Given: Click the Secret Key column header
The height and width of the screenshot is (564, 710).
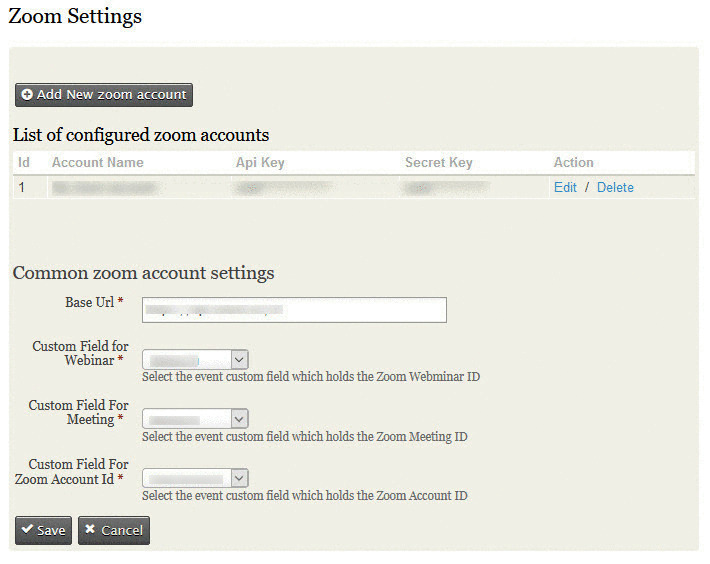Looking at the screenshot, I should [x=439, y=163].
